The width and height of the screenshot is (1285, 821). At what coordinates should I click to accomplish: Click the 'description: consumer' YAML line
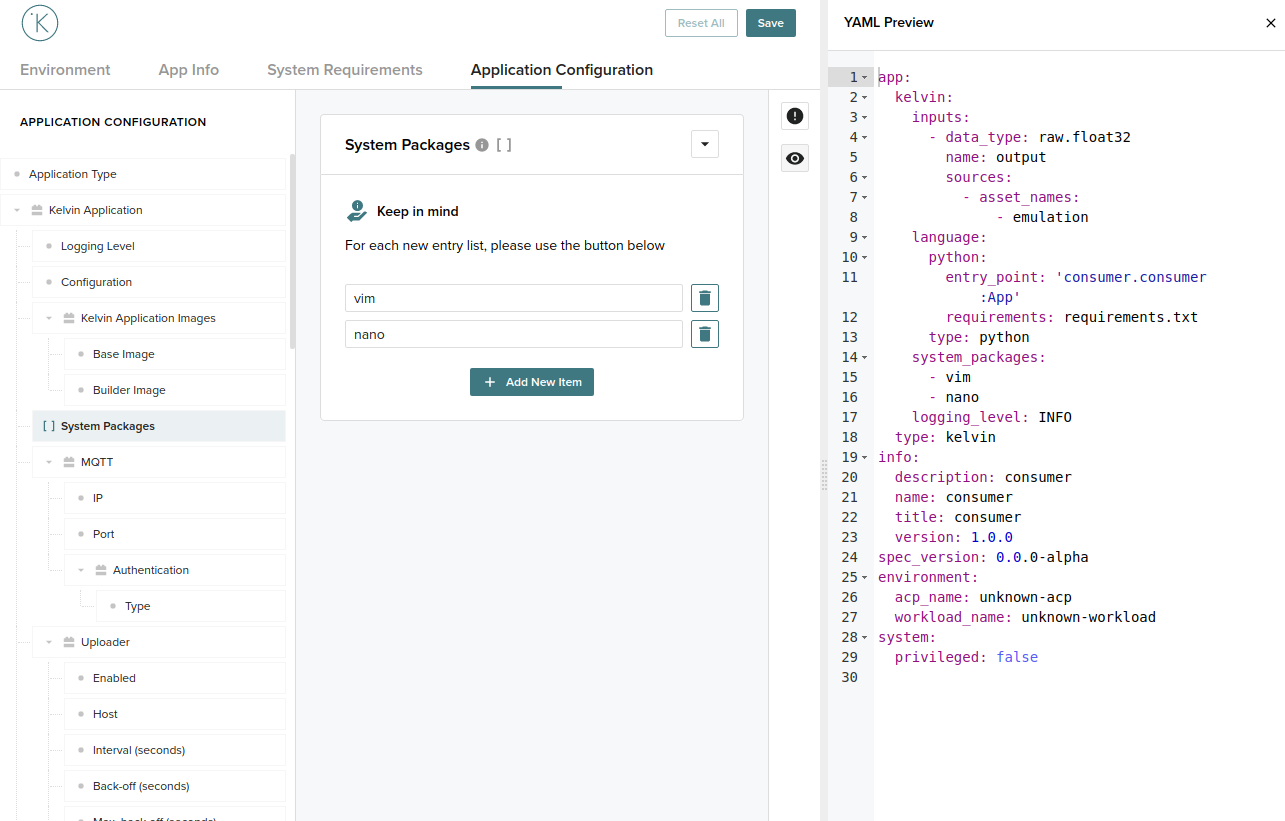coord(983,477)
